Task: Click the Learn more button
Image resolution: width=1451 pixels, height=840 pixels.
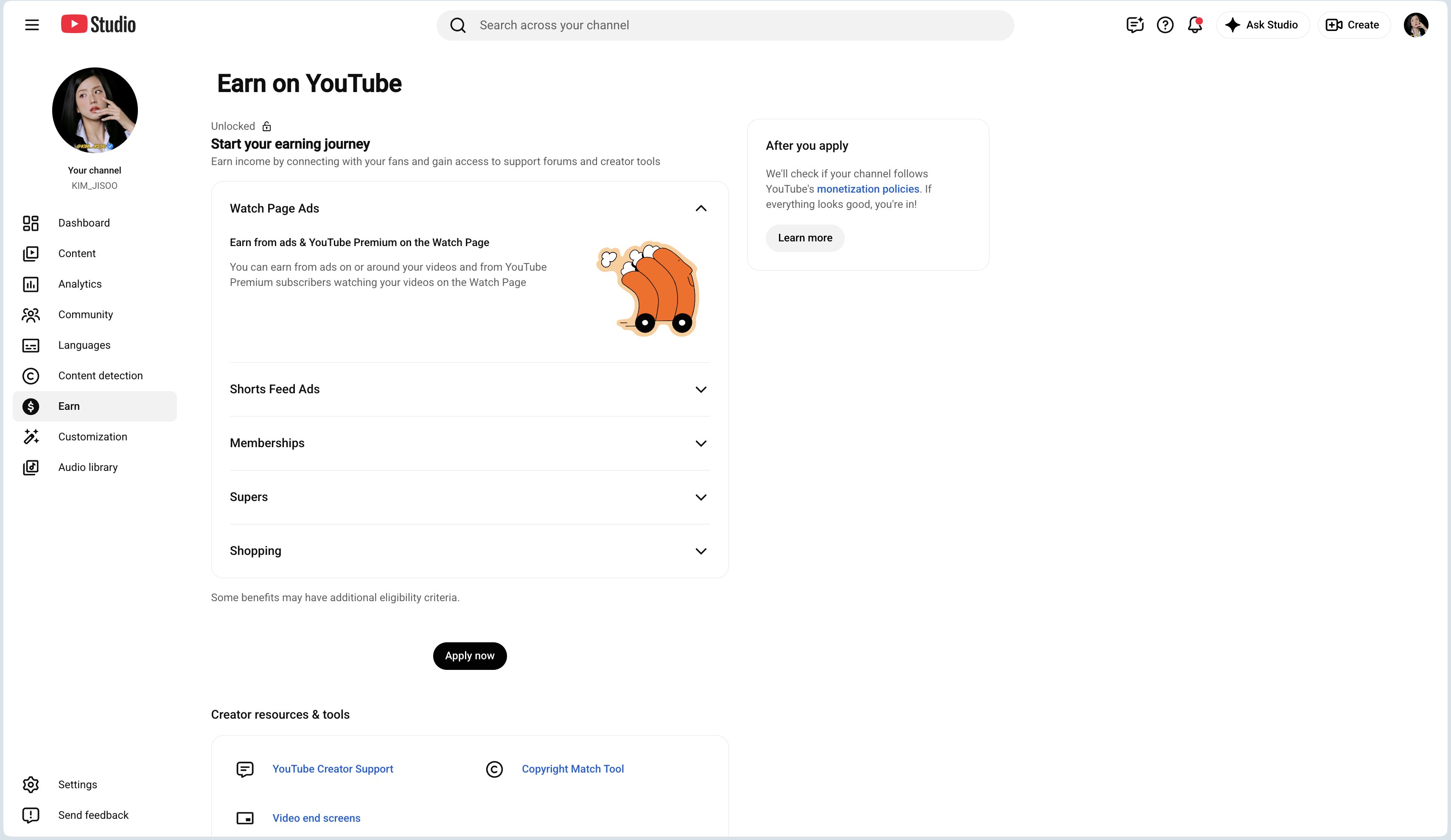Action: pos(805,238)
